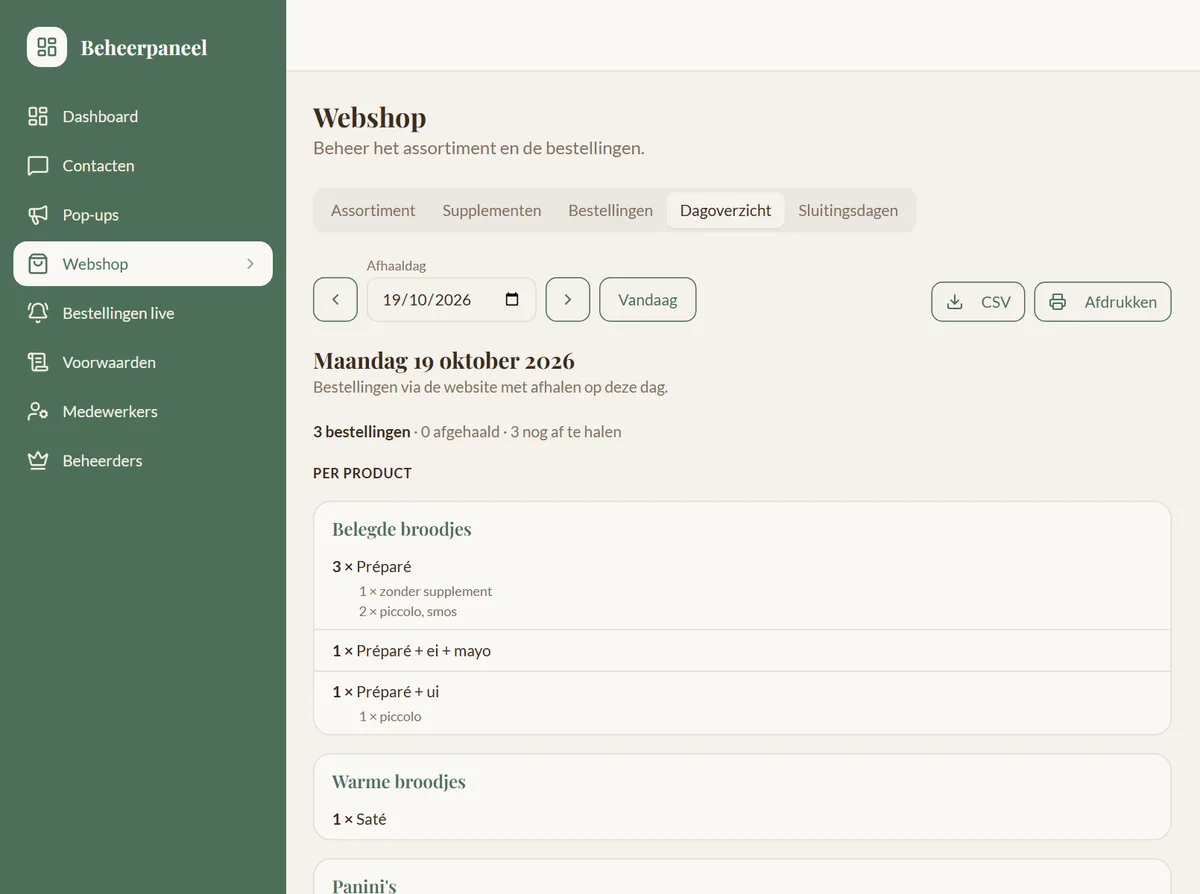Screen dimensions: 1200x894
Task: Click the '1 × Préparé + ui' row
Action: click(742, 703)
